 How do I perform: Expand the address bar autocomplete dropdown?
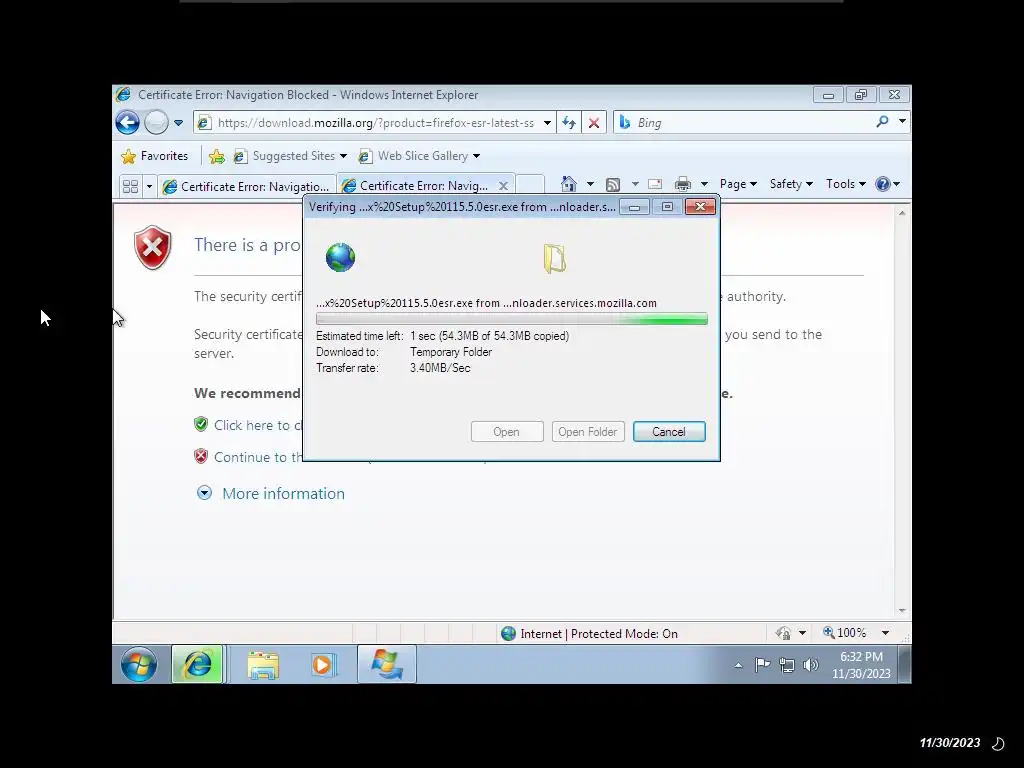pyautogui.click(x=547, y=122)
